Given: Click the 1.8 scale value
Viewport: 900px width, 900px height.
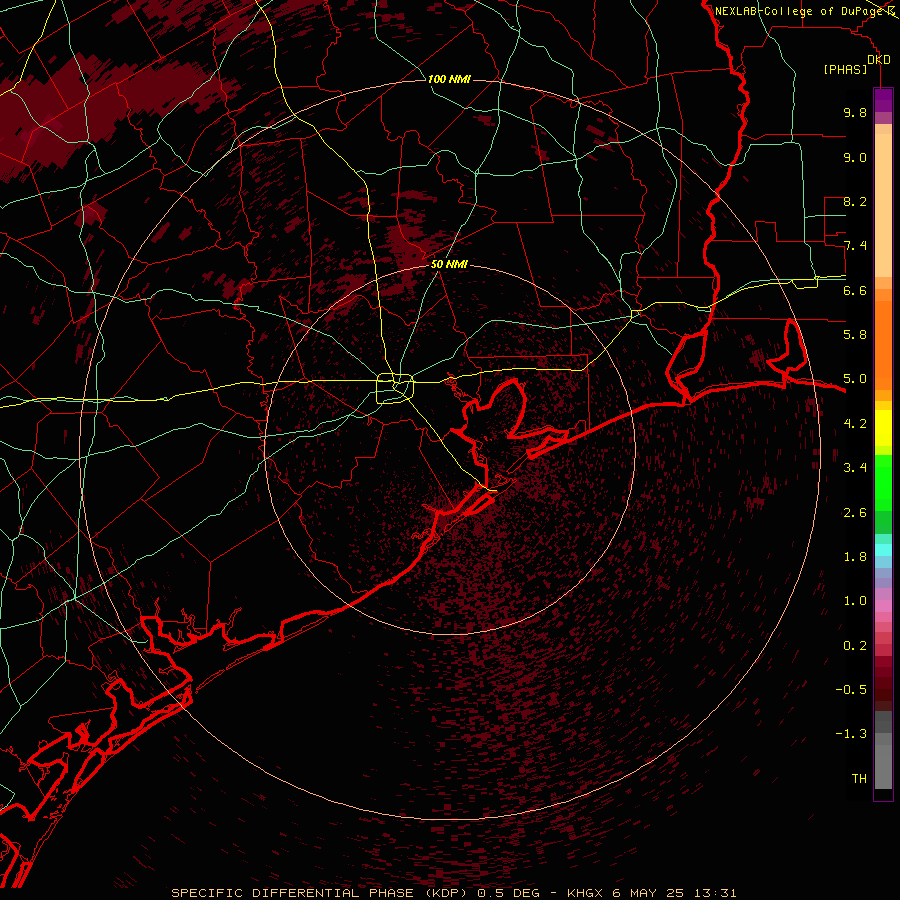Looking at the screenshot, I should pyautogui.click(x=855, y=556).
